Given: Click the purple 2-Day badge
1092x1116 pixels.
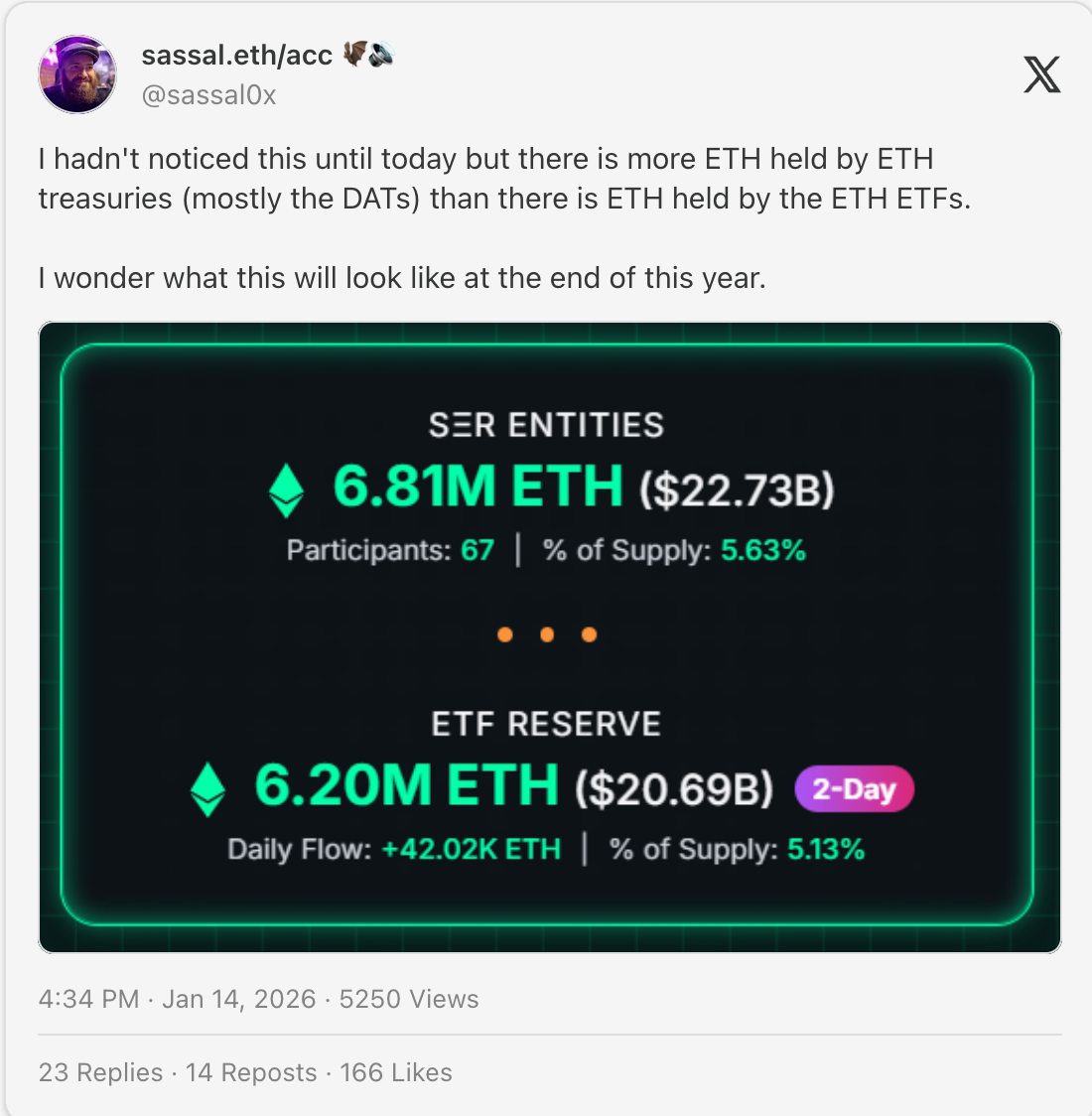Looking at the screenshot, I should 854,789.
